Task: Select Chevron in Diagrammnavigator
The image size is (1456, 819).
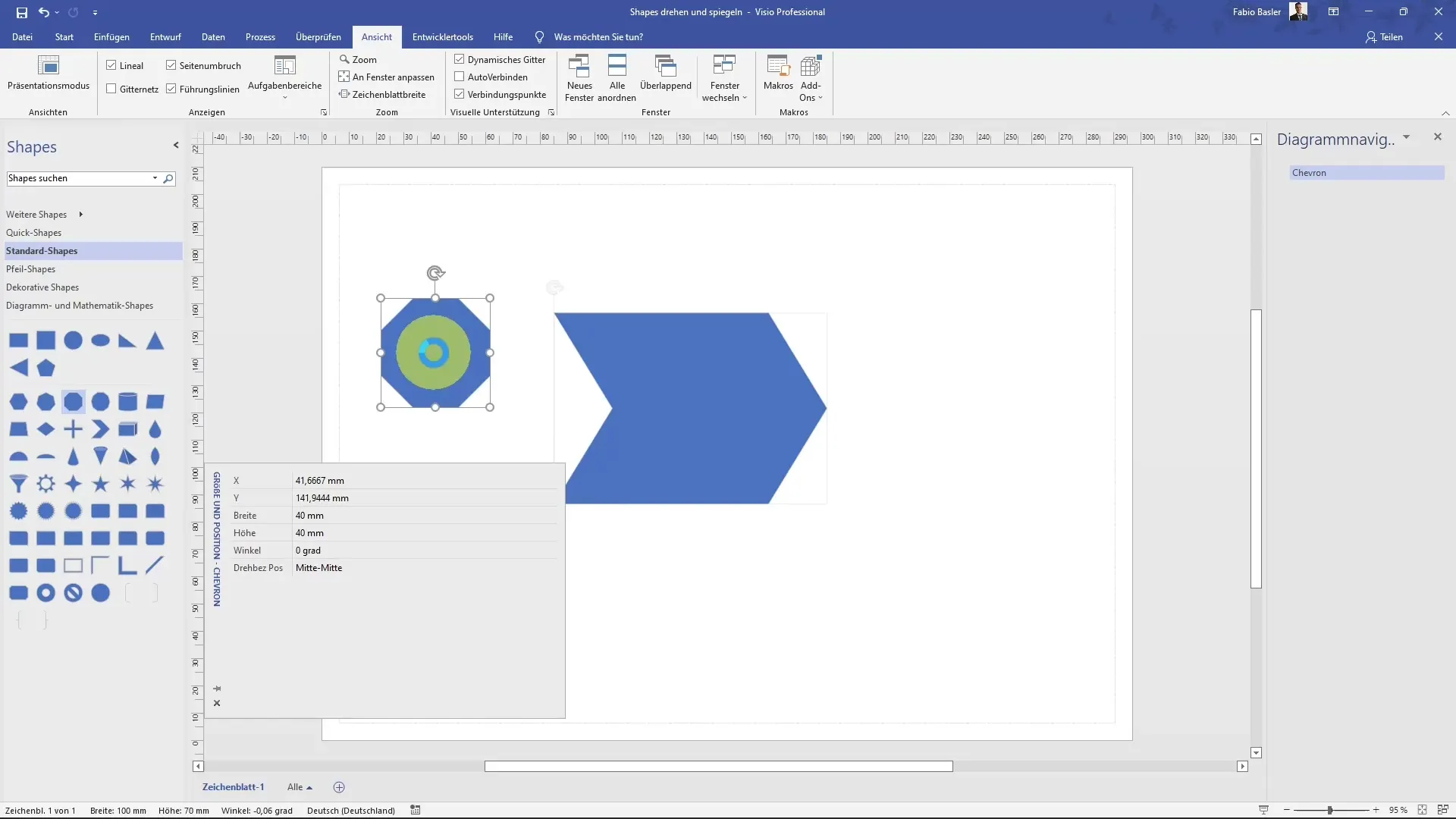Action: click(x=1367, y=173)
